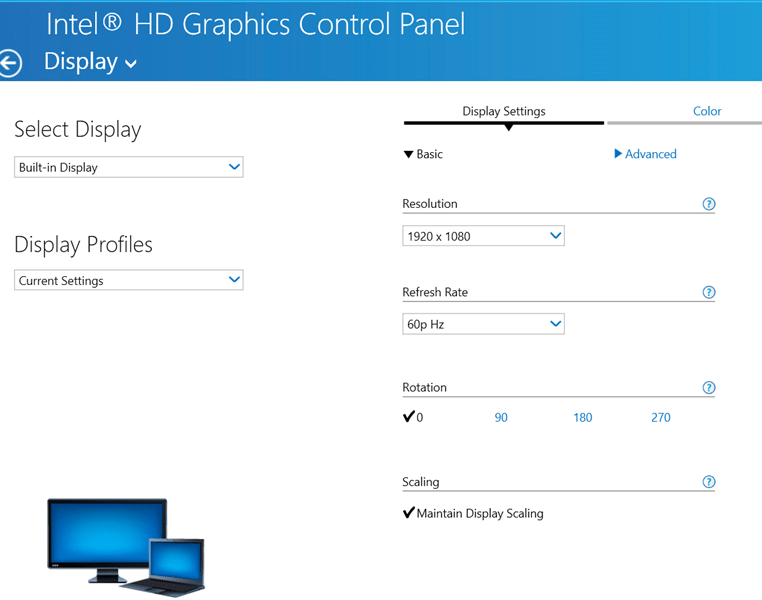The width and height of the screenshot is (762, 600).
Task: Click the Select Display heading
Action: [x=78, y=130]
